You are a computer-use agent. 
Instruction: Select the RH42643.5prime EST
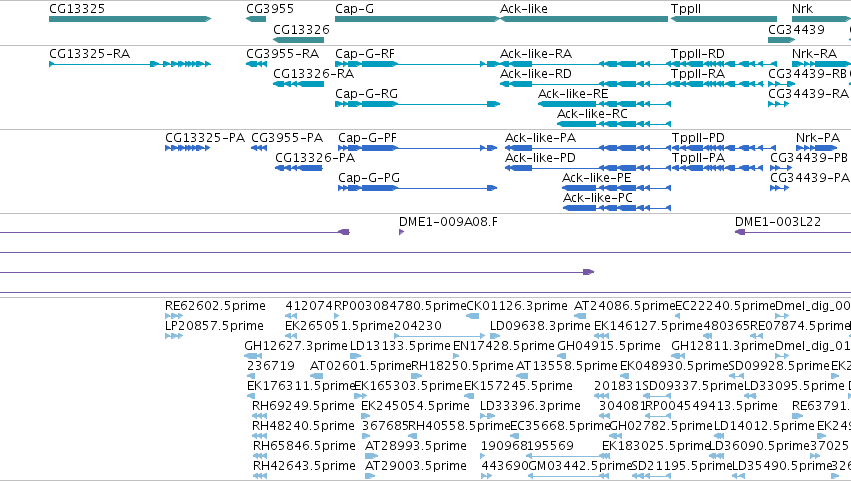pyautogui.click(x=259, y=477)
